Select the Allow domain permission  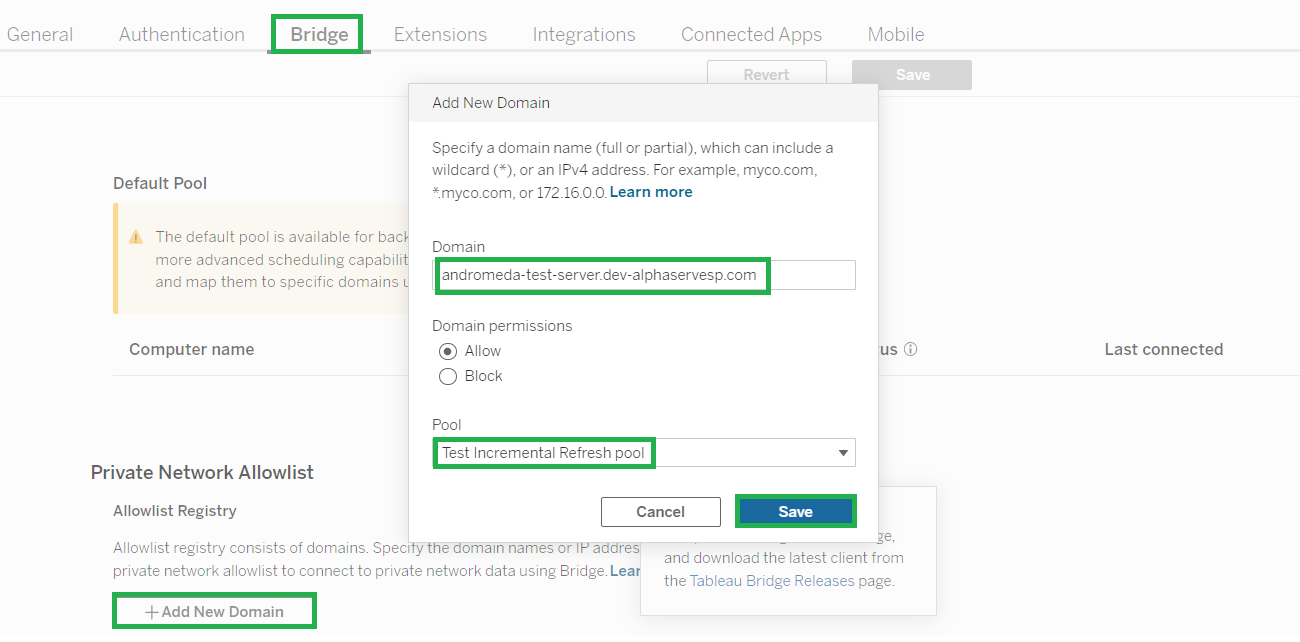448,351
